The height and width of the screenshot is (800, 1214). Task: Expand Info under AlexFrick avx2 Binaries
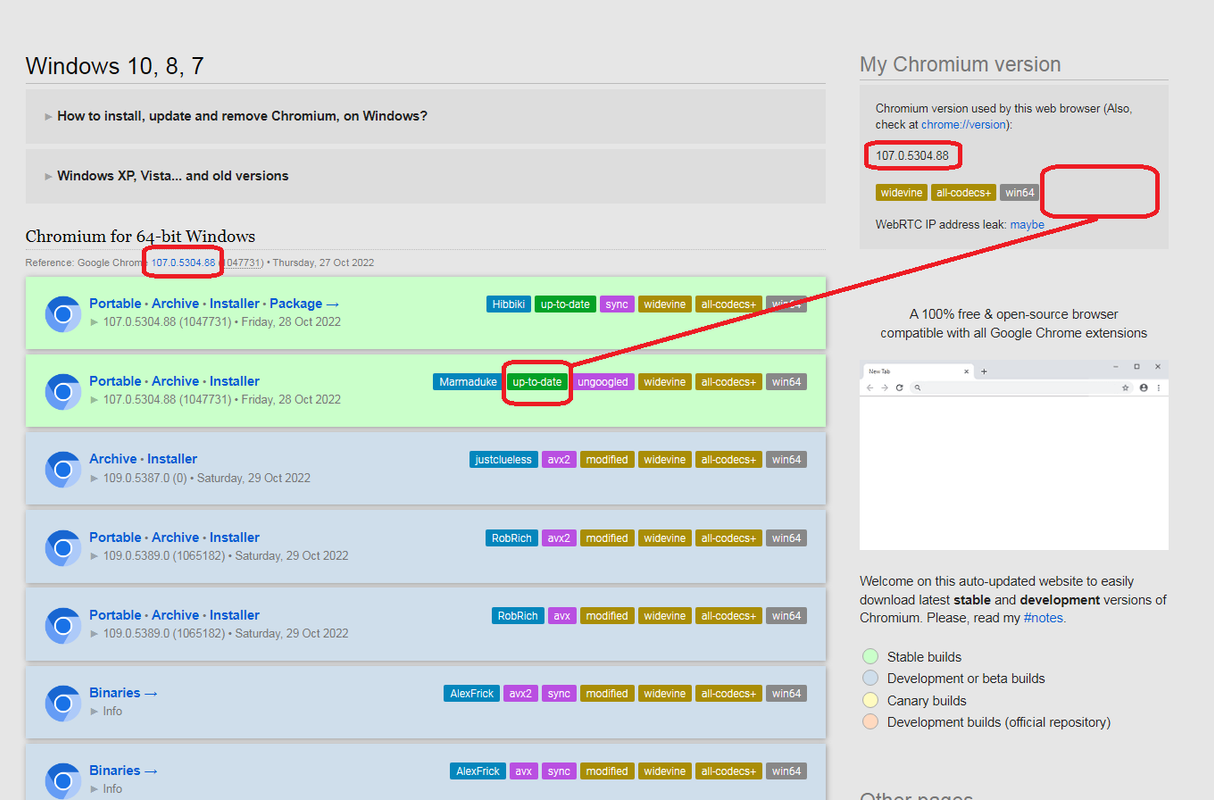(106, 712)
